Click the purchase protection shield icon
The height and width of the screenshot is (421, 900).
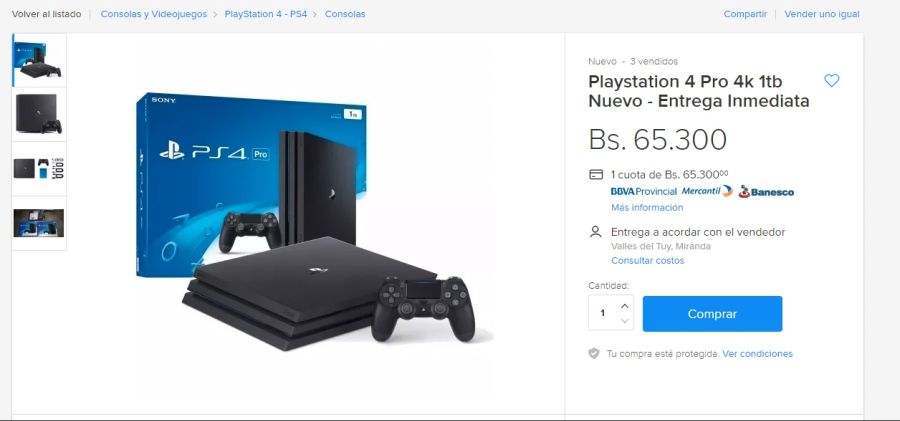click(x=594, y=354)
